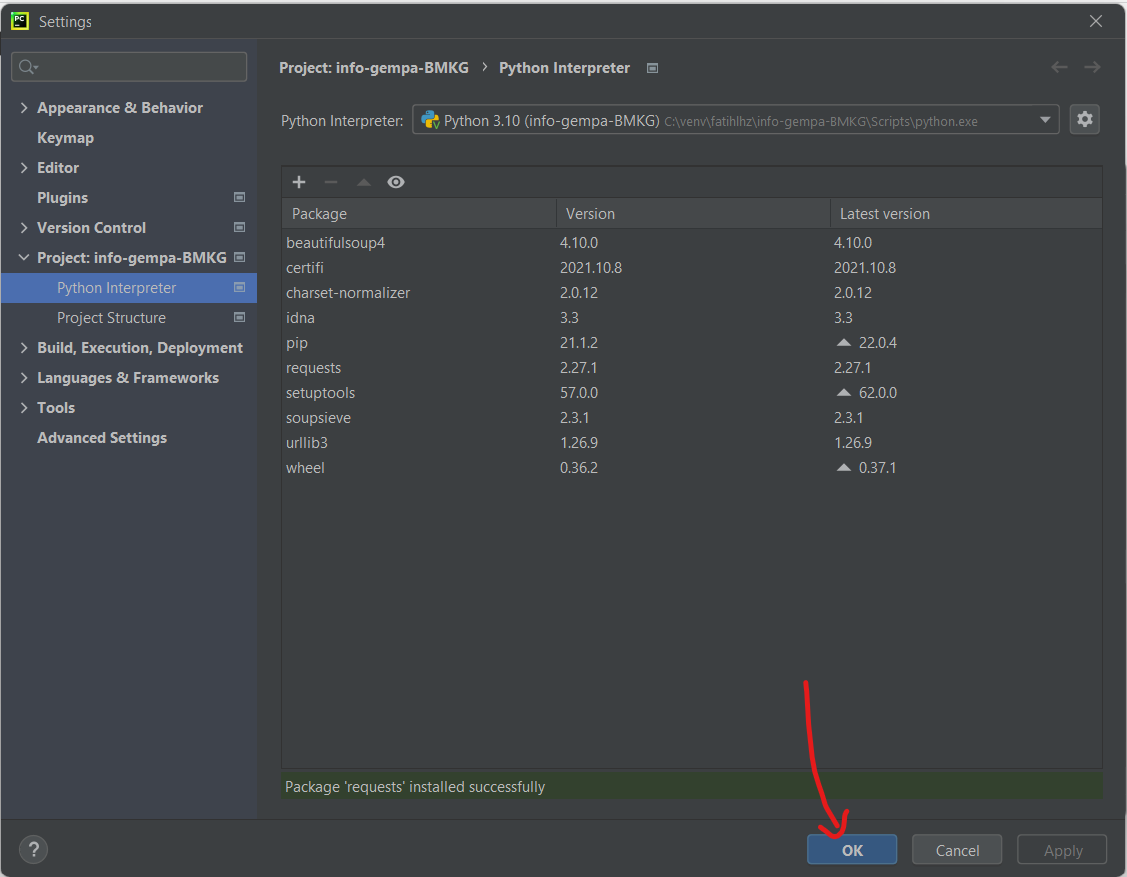Toggle the settings icon beside Plugins

(239, 197)
